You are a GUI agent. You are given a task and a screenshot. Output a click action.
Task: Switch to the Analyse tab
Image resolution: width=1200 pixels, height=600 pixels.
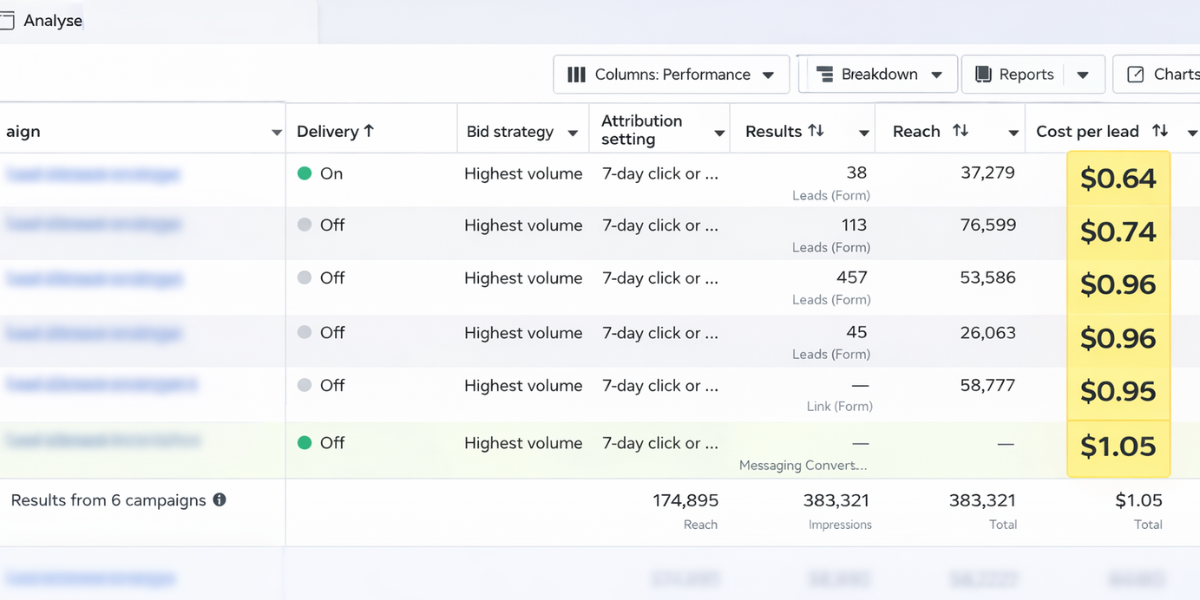[x=53, y=20]
